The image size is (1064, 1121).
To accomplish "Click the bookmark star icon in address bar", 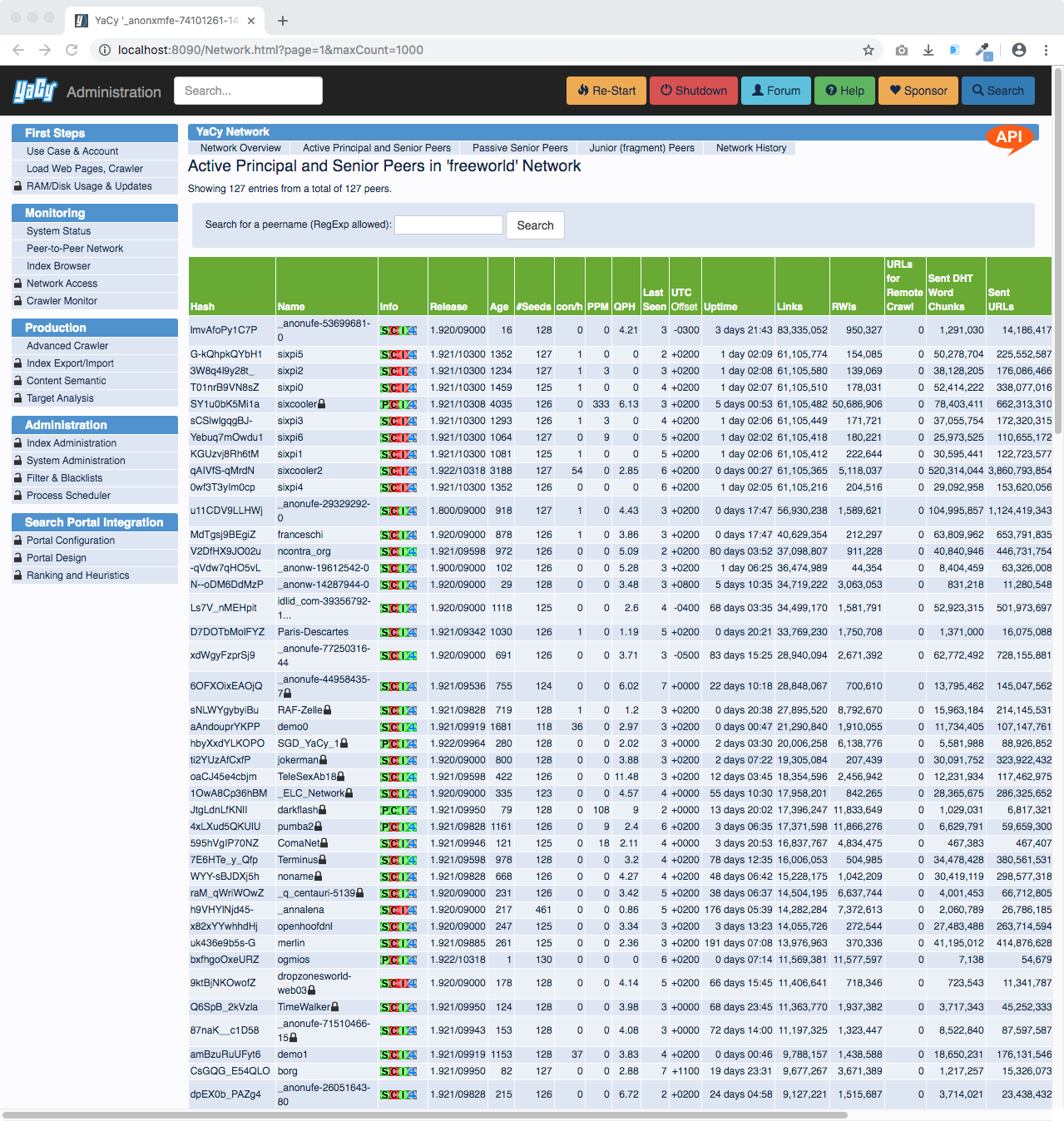I will (869, 50).
